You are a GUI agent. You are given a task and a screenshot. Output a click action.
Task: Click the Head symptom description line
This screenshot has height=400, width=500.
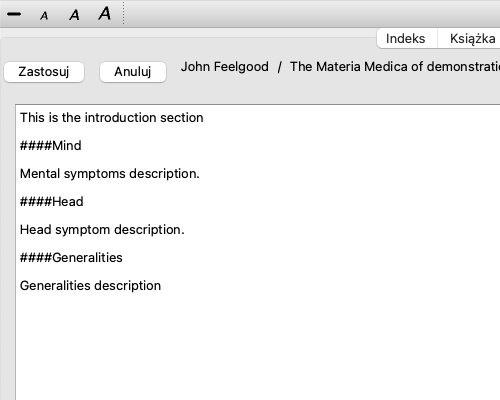(102, 230)
